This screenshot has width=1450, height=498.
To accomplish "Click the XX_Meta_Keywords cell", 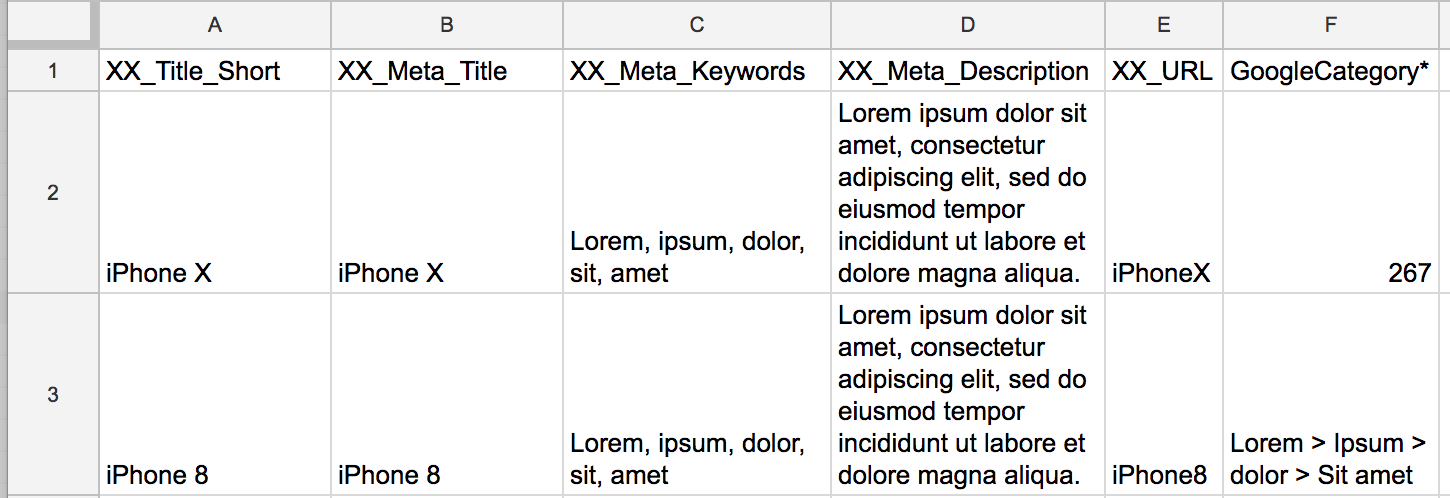I will 696,71.
